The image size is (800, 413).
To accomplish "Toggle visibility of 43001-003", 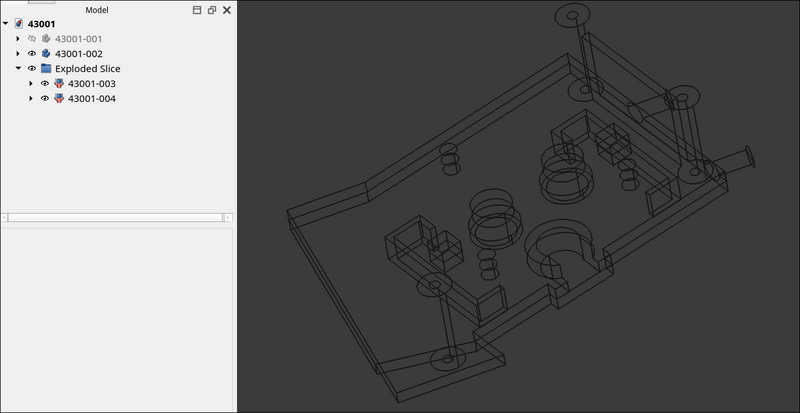I will click(x=45, y=84).
